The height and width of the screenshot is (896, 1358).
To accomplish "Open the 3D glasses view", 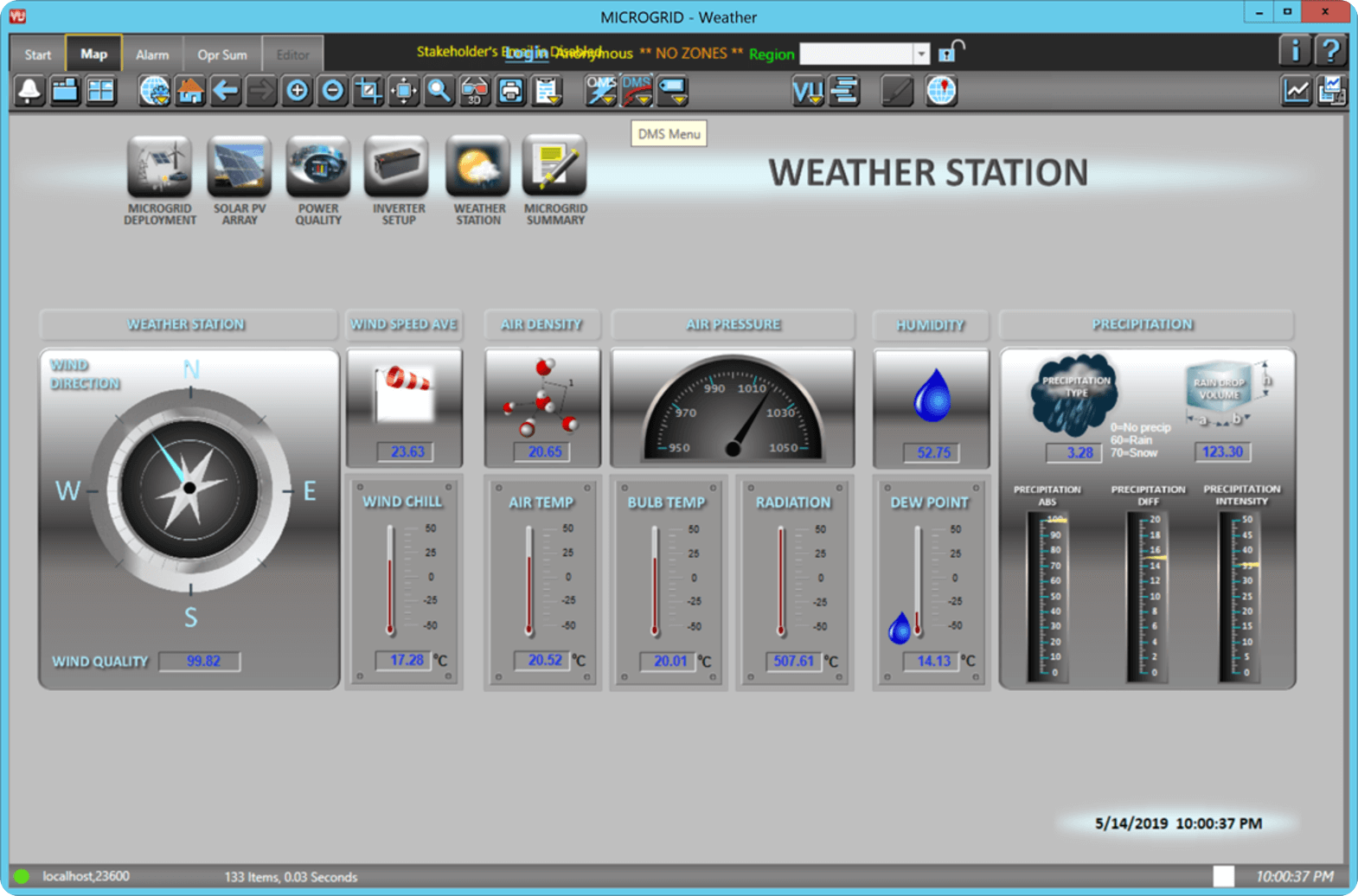I will (475, 91).
